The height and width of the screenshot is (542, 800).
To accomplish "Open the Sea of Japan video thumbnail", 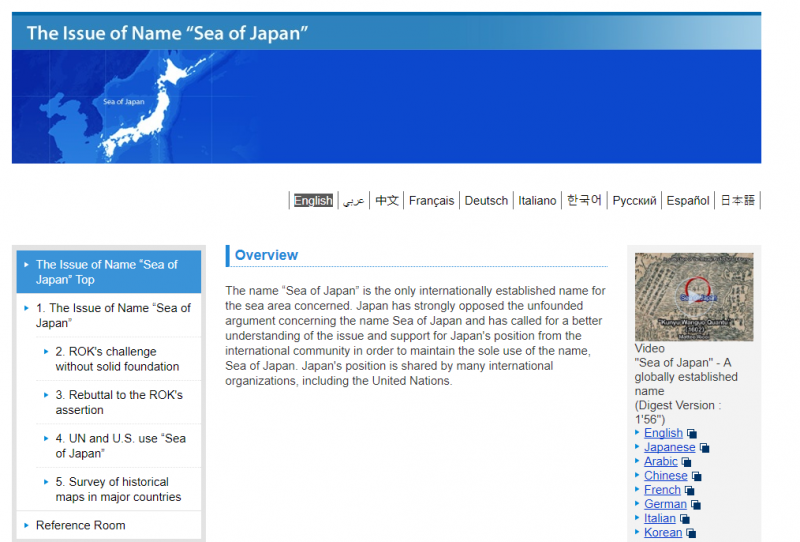I will (x=693, y=297).
